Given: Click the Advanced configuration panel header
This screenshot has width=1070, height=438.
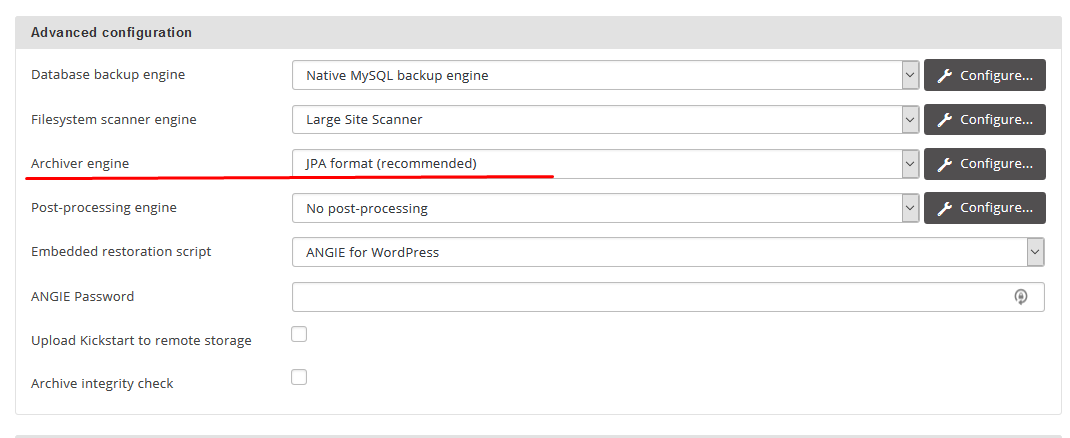Looking at the screenshot, I should pyautogui.click(x=111, y=32).
